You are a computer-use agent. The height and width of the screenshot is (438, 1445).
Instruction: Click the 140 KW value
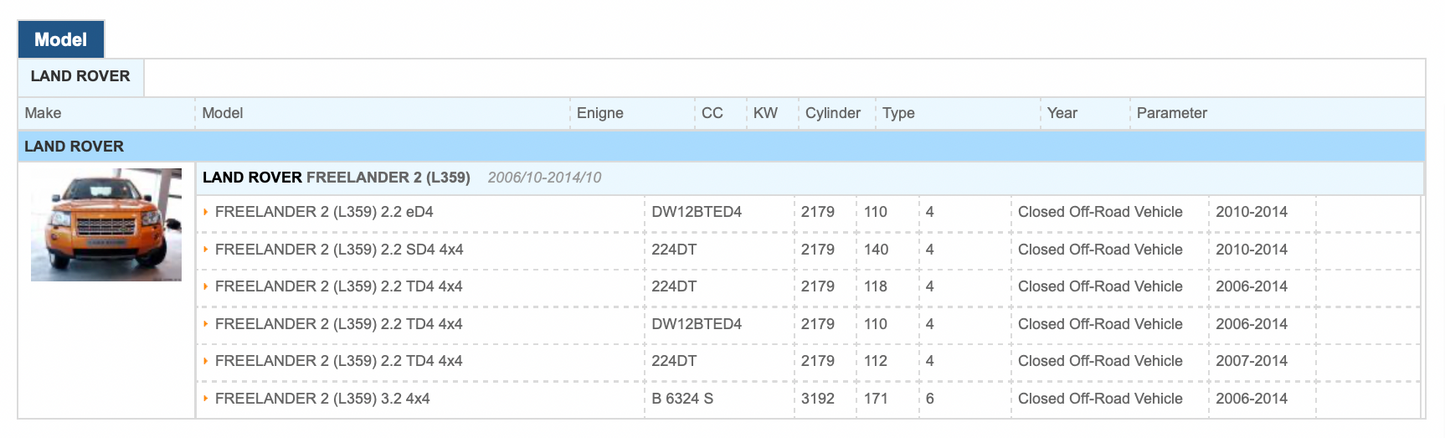[x=876, y=249]
